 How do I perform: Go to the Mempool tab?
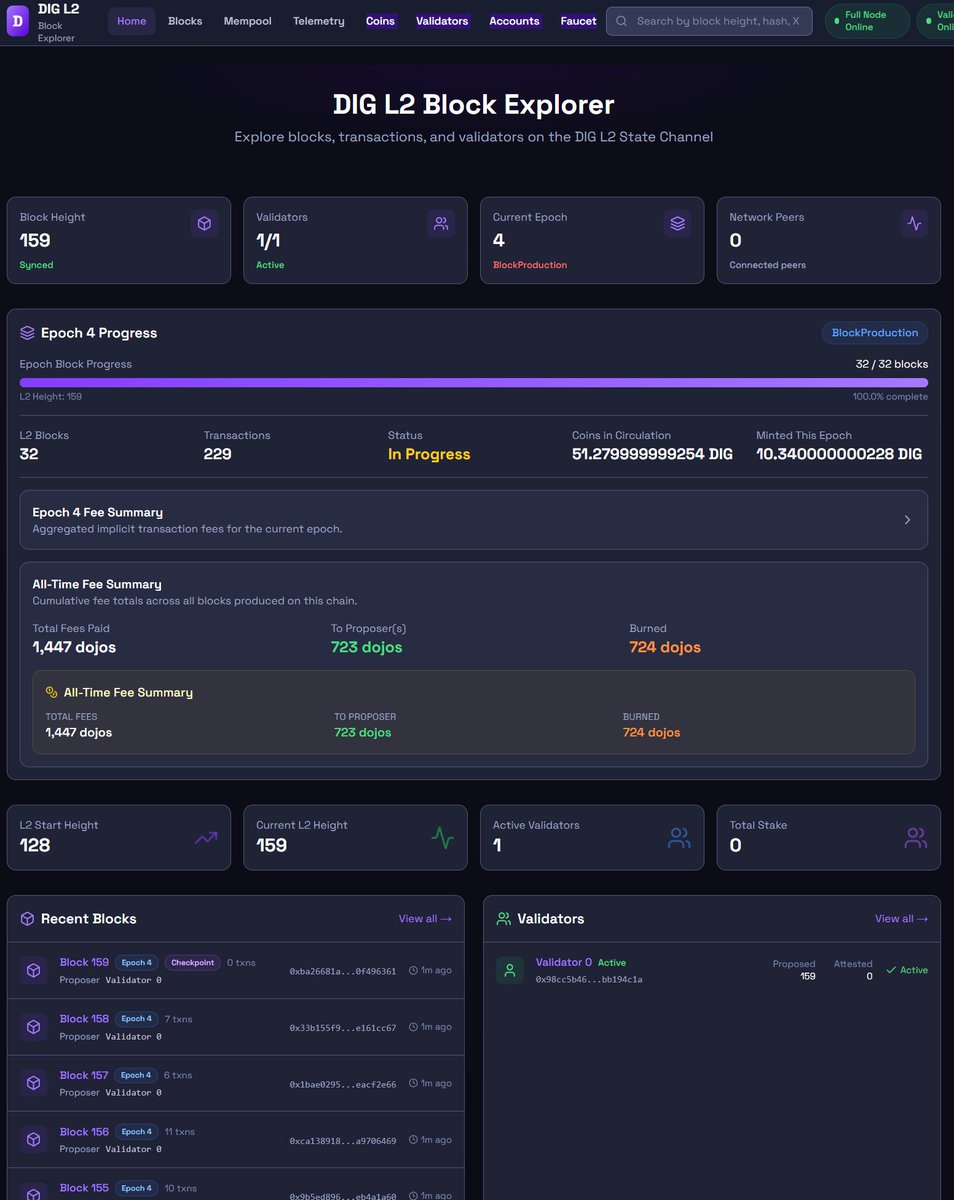pos(247,21)
